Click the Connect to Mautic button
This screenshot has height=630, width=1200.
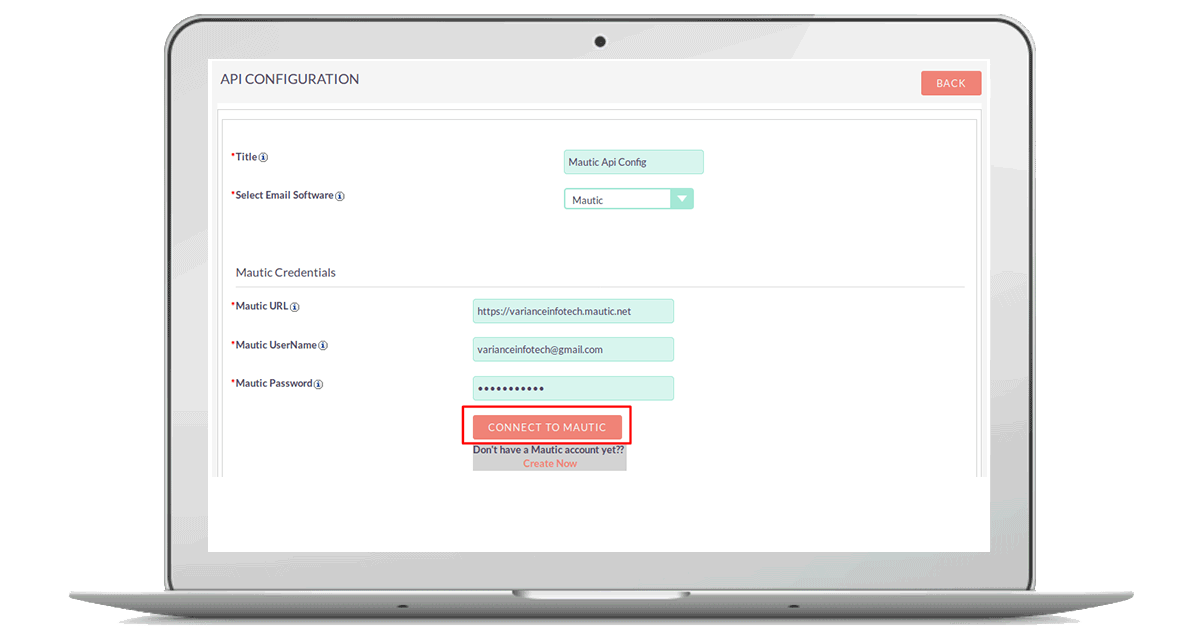[x=547, y=427]
